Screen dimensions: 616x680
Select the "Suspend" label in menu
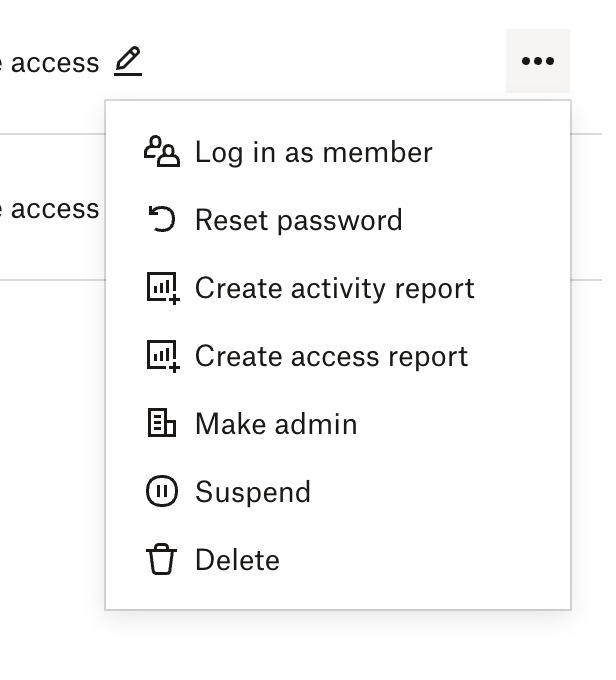253,492
